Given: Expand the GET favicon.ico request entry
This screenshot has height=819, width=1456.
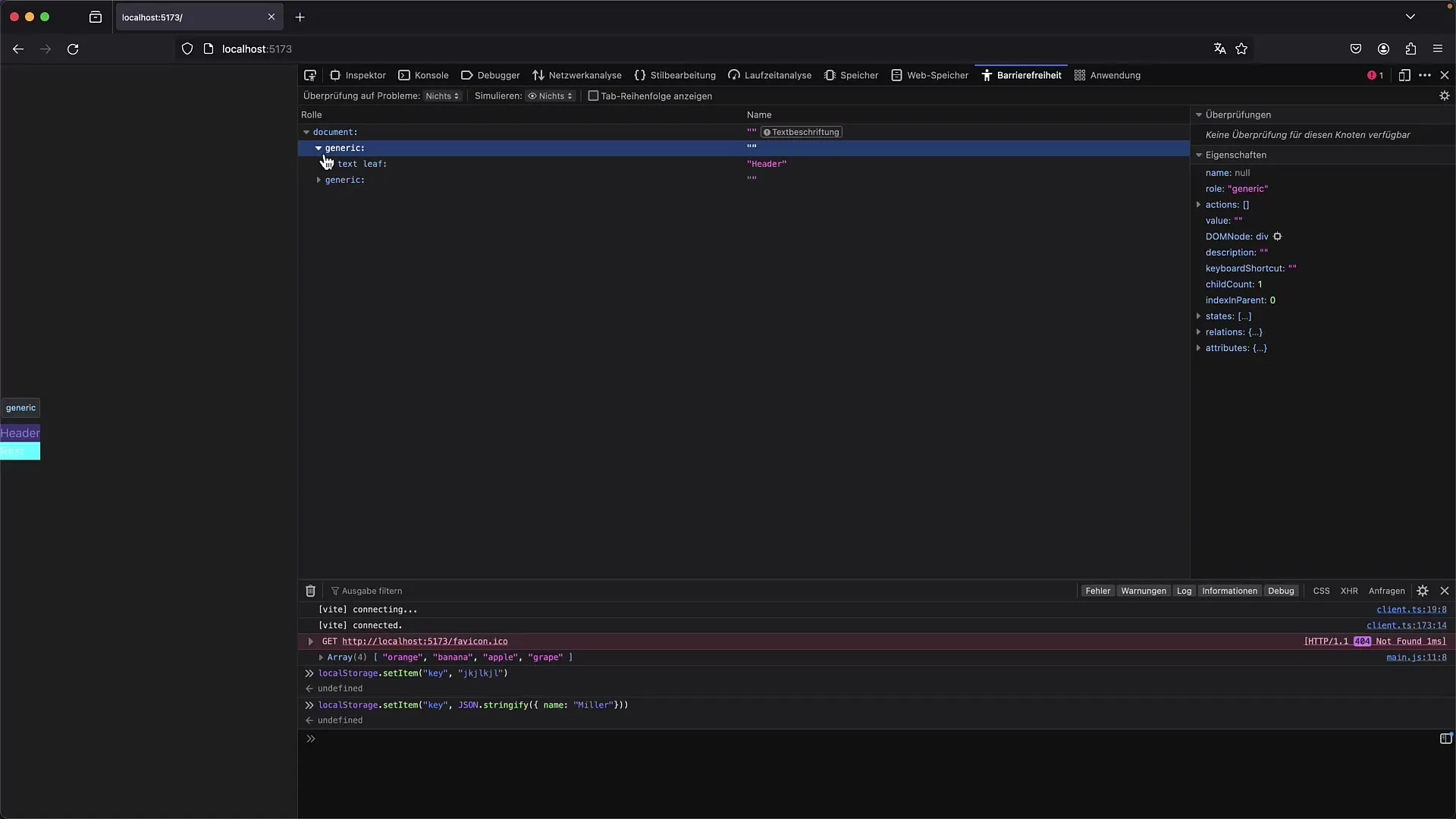Looking at the screenshot, I should [x=311, y=642].
